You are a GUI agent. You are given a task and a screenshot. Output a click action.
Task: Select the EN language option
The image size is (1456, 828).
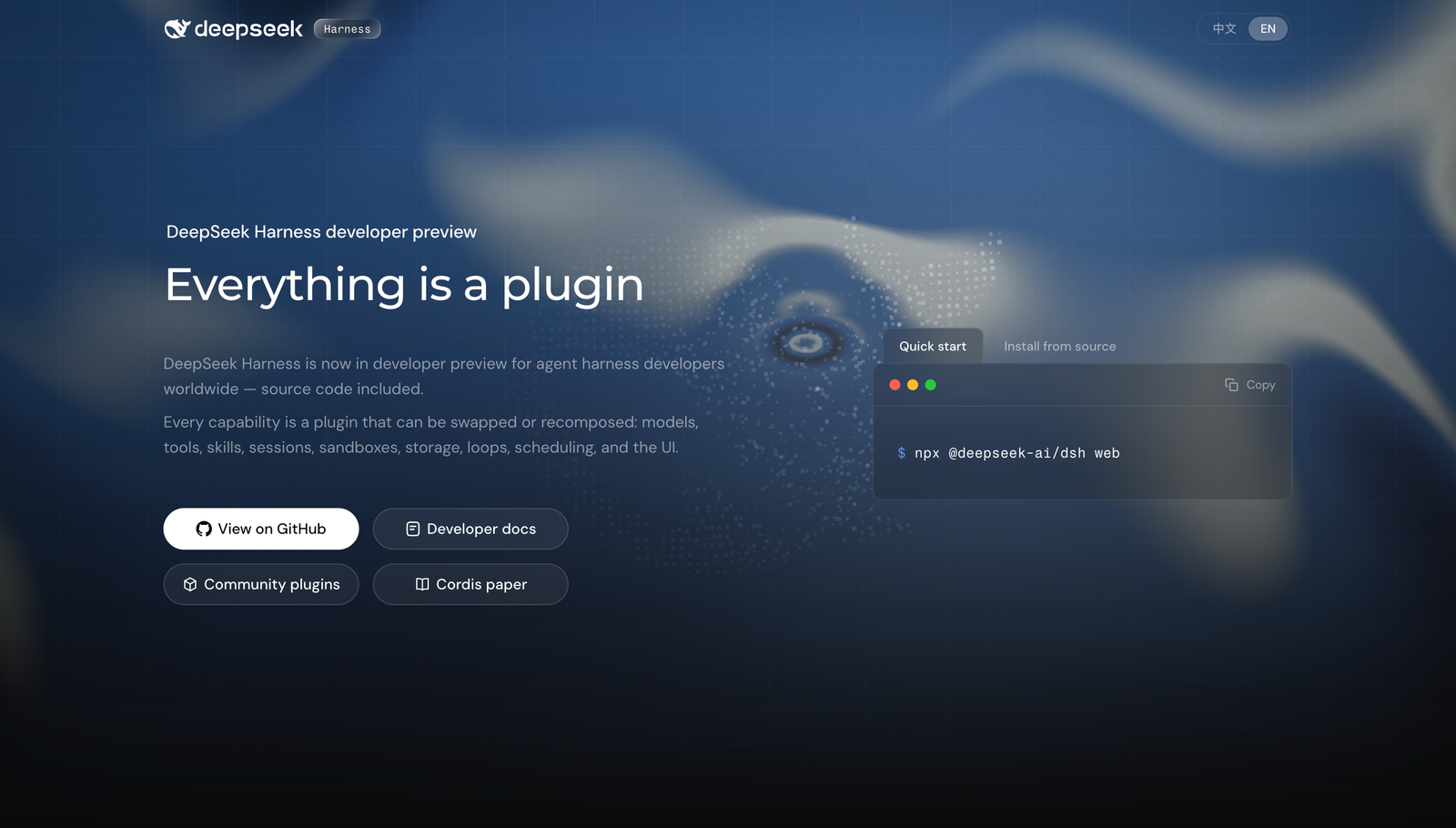[1268, 29]
